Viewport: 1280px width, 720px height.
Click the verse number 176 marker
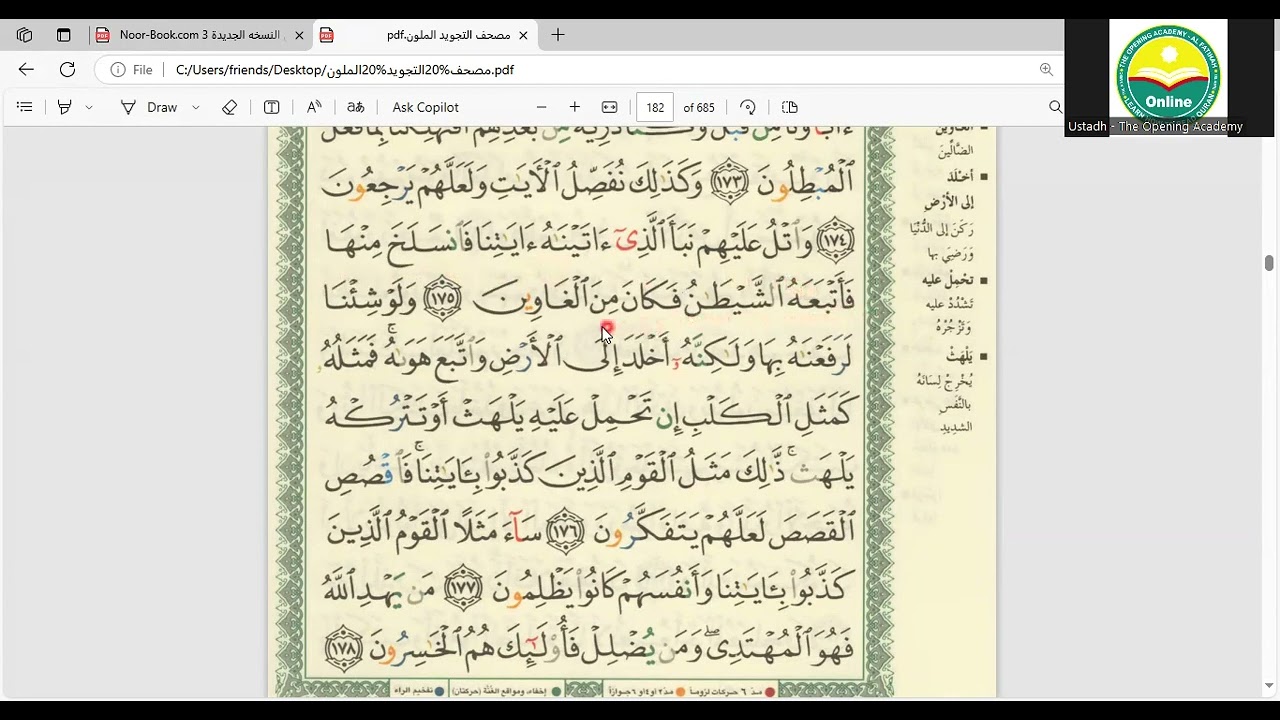pyautogui.click(x=567, y=531)
